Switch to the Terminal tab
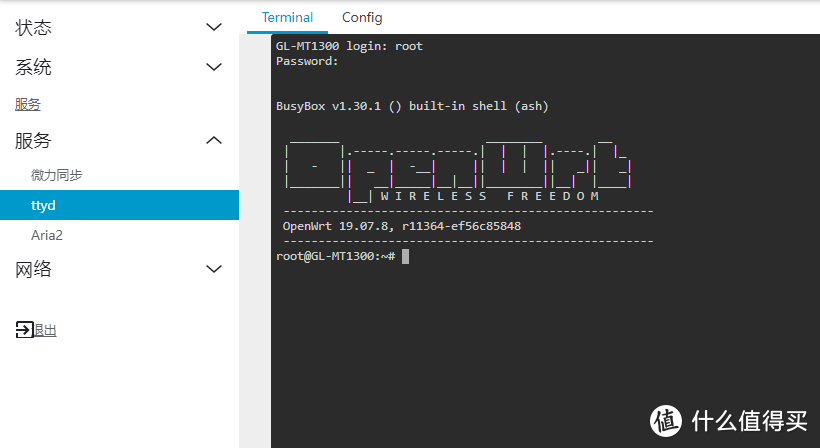This screenshot has width=820, height=448. [x=287, y=17]
